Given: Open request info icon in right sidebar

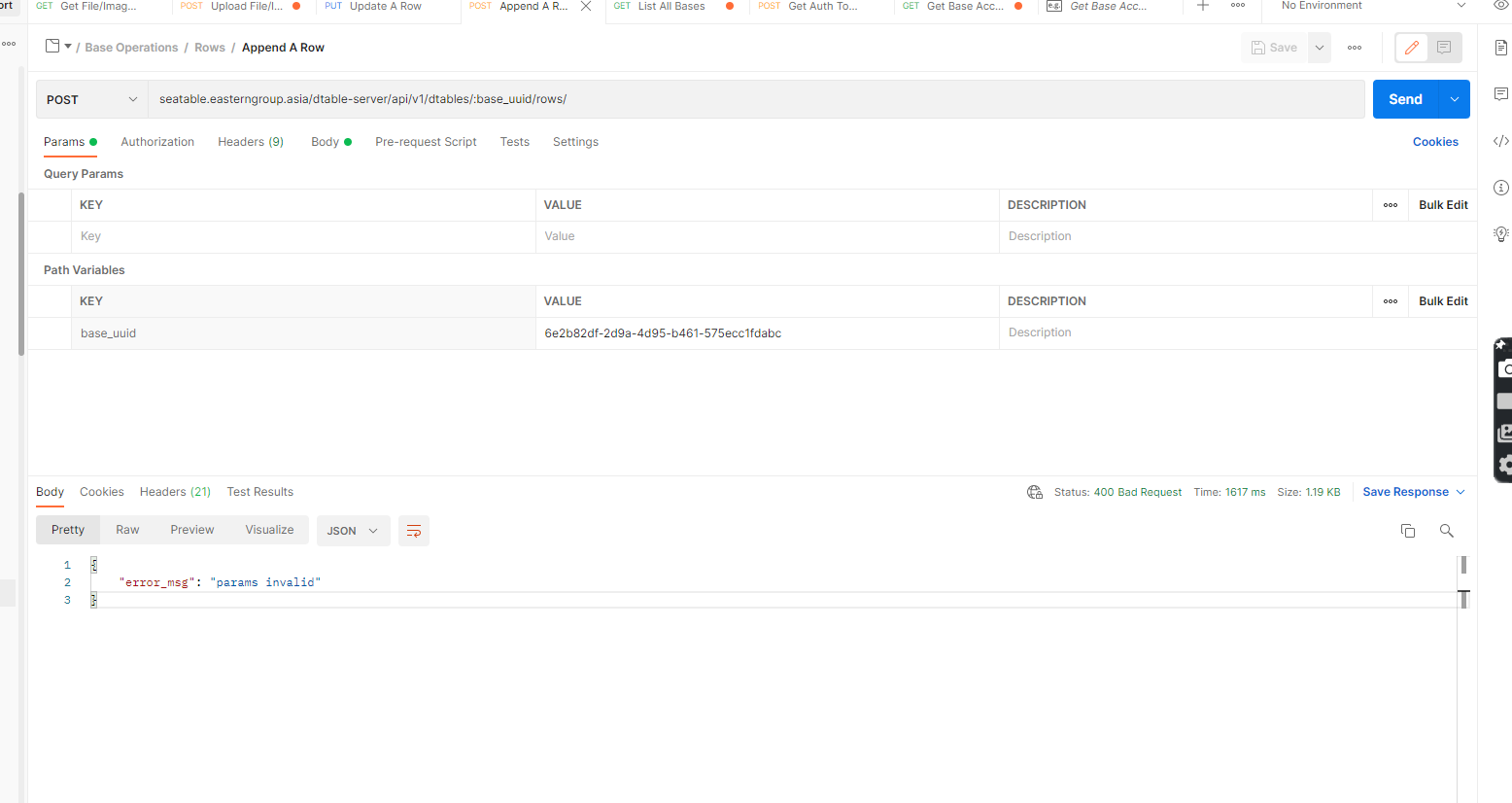Looking at the screenshot, I should (1500, 188).
